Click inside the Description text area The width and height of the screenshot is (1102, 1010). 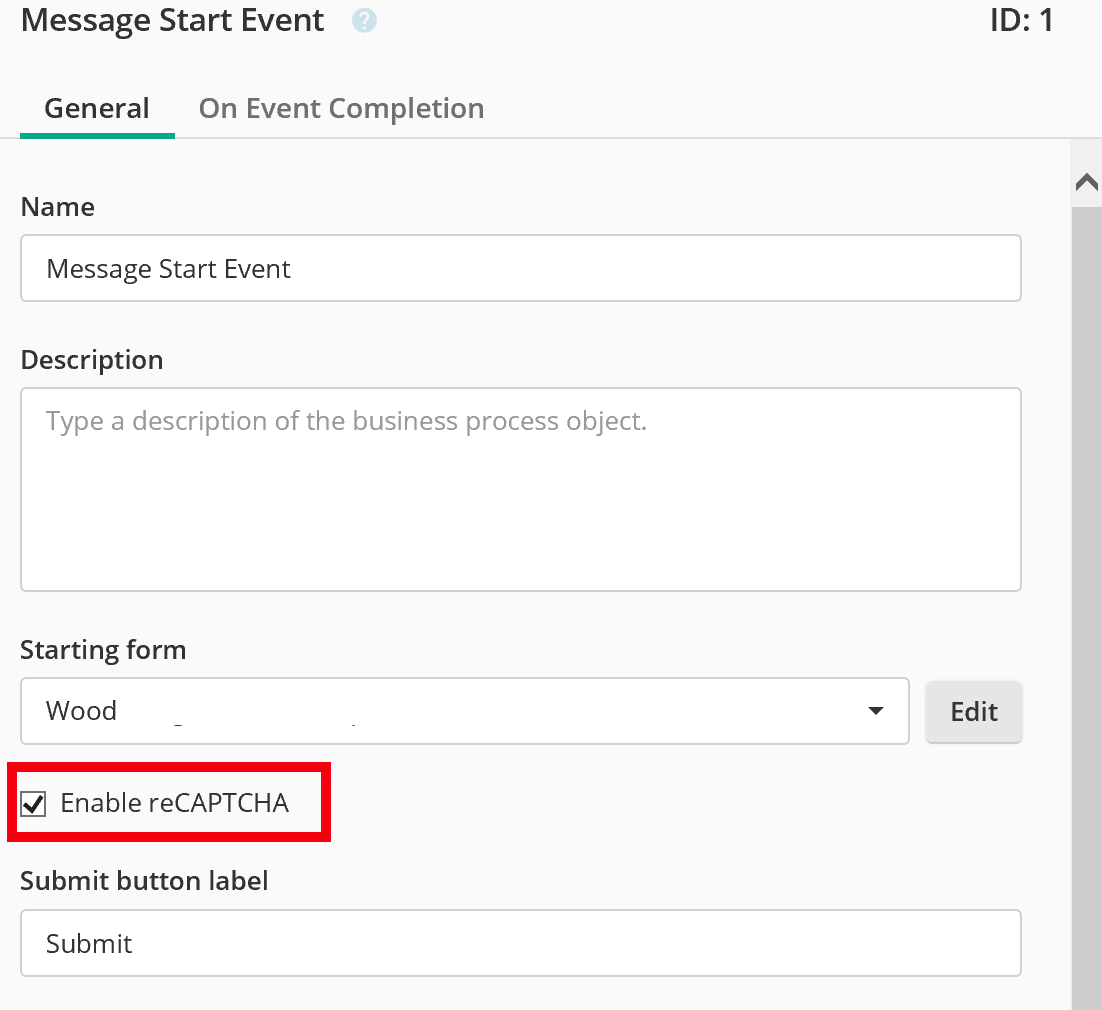pos(520,500)
